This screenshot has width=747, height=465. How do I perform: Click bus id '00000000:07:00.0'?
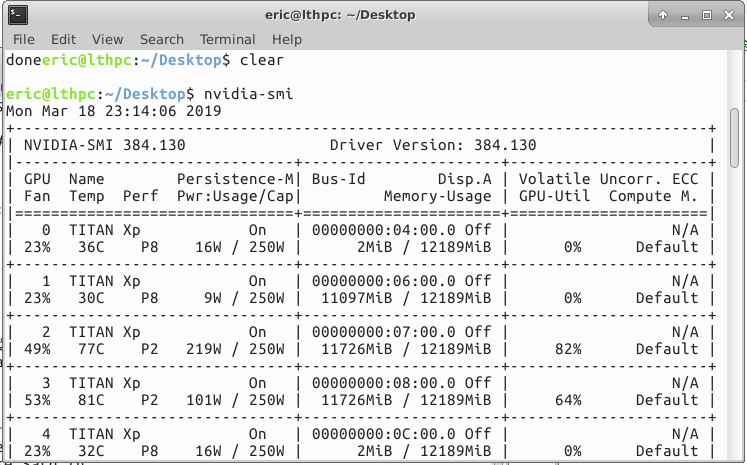[x=384, y=332]
